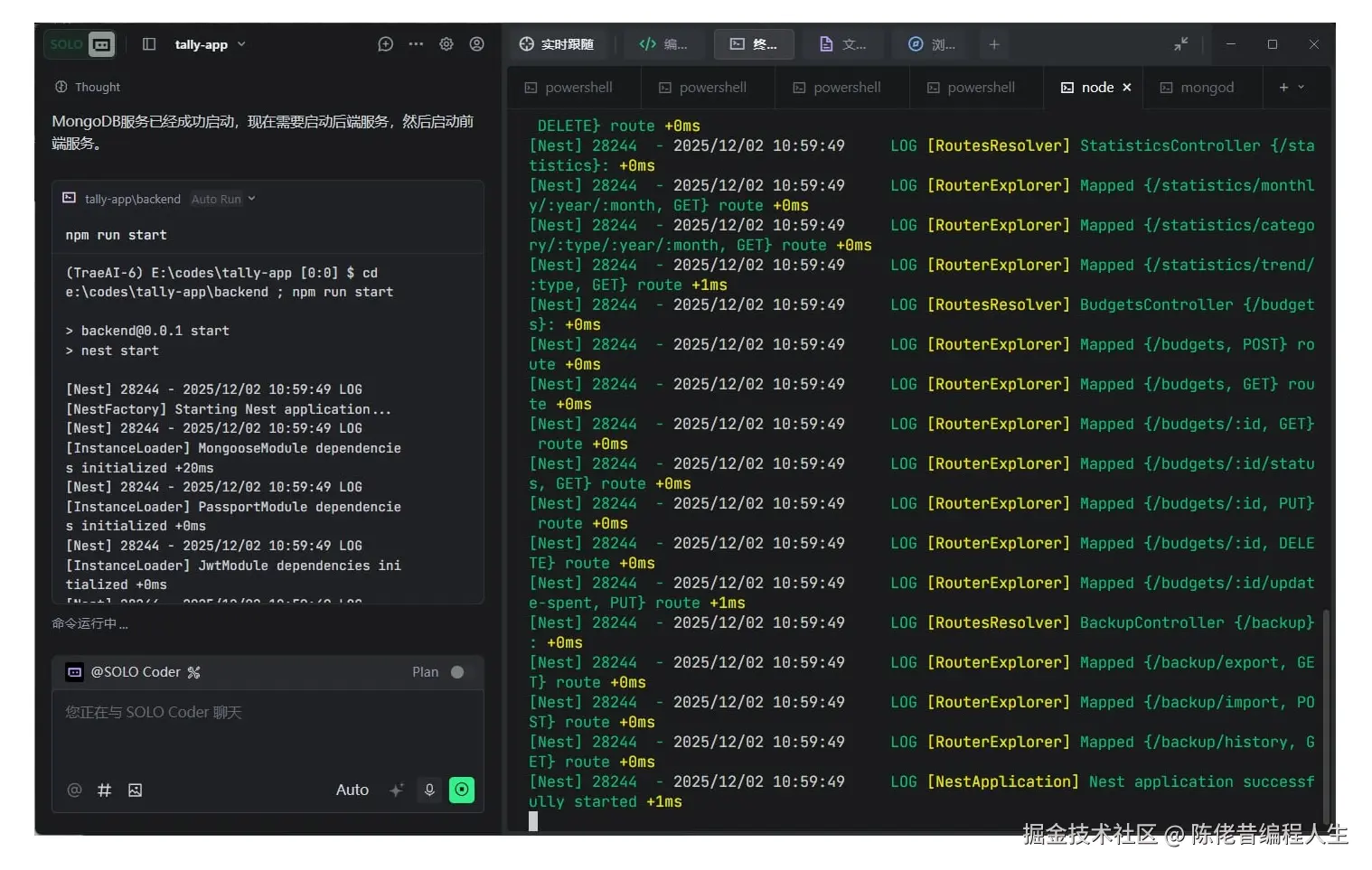
Task: Expand the Thought section
Action: [x=88, y=88]
